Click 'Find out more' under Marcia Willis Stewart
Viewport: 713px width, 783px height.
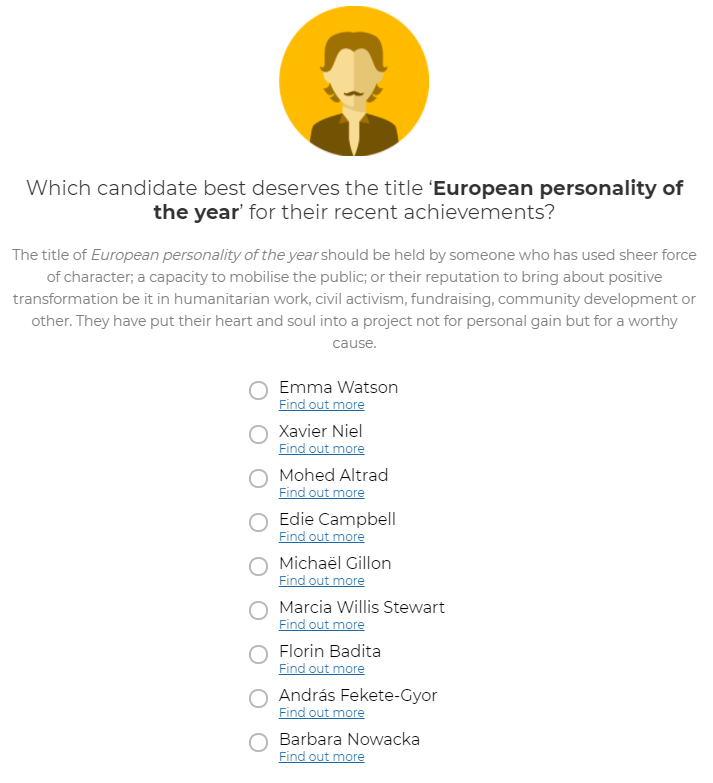(x=321, y=625)
